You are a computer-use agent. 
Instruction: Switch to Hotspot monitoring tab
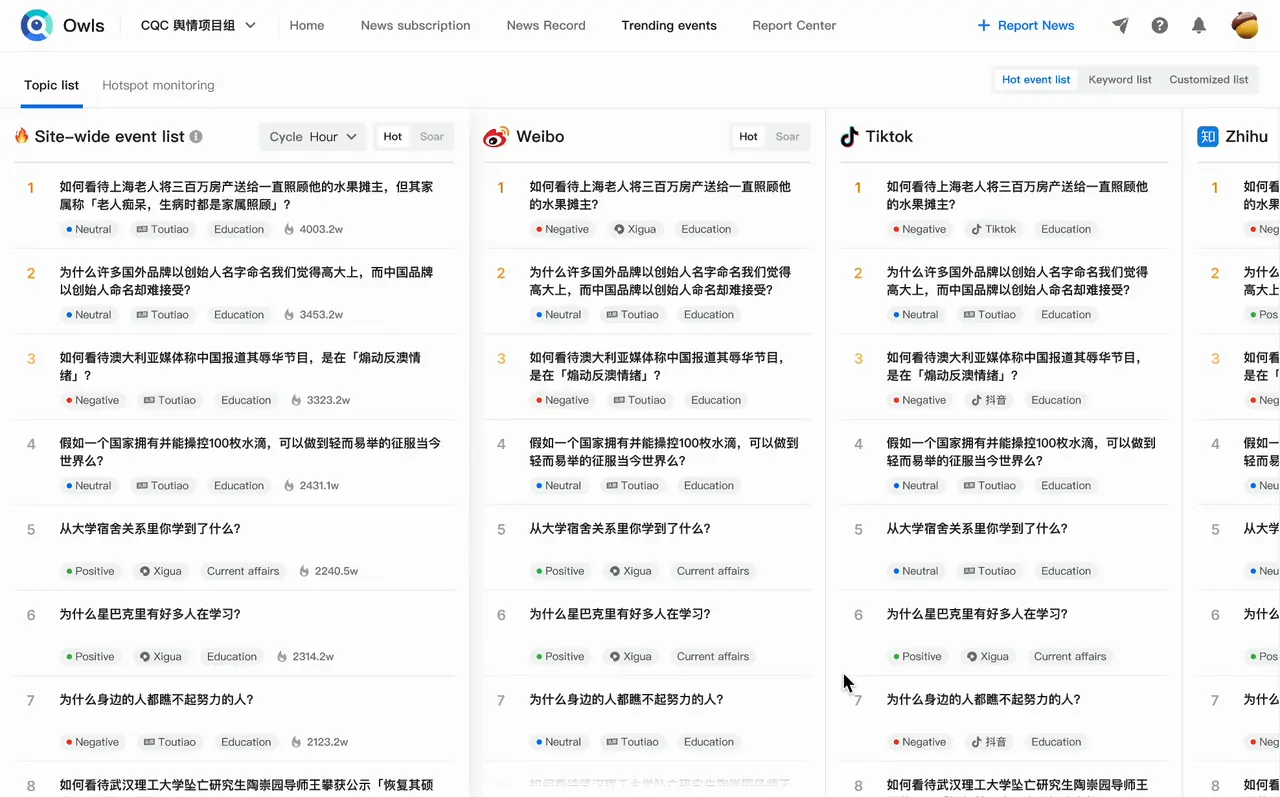(x=158, y=85)
